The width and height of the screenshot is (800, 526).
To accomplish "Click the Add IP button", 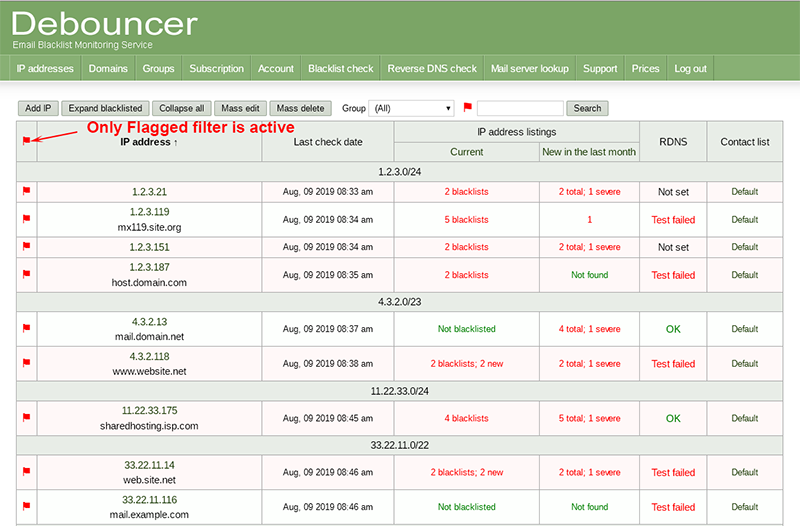I will [38, 108].
